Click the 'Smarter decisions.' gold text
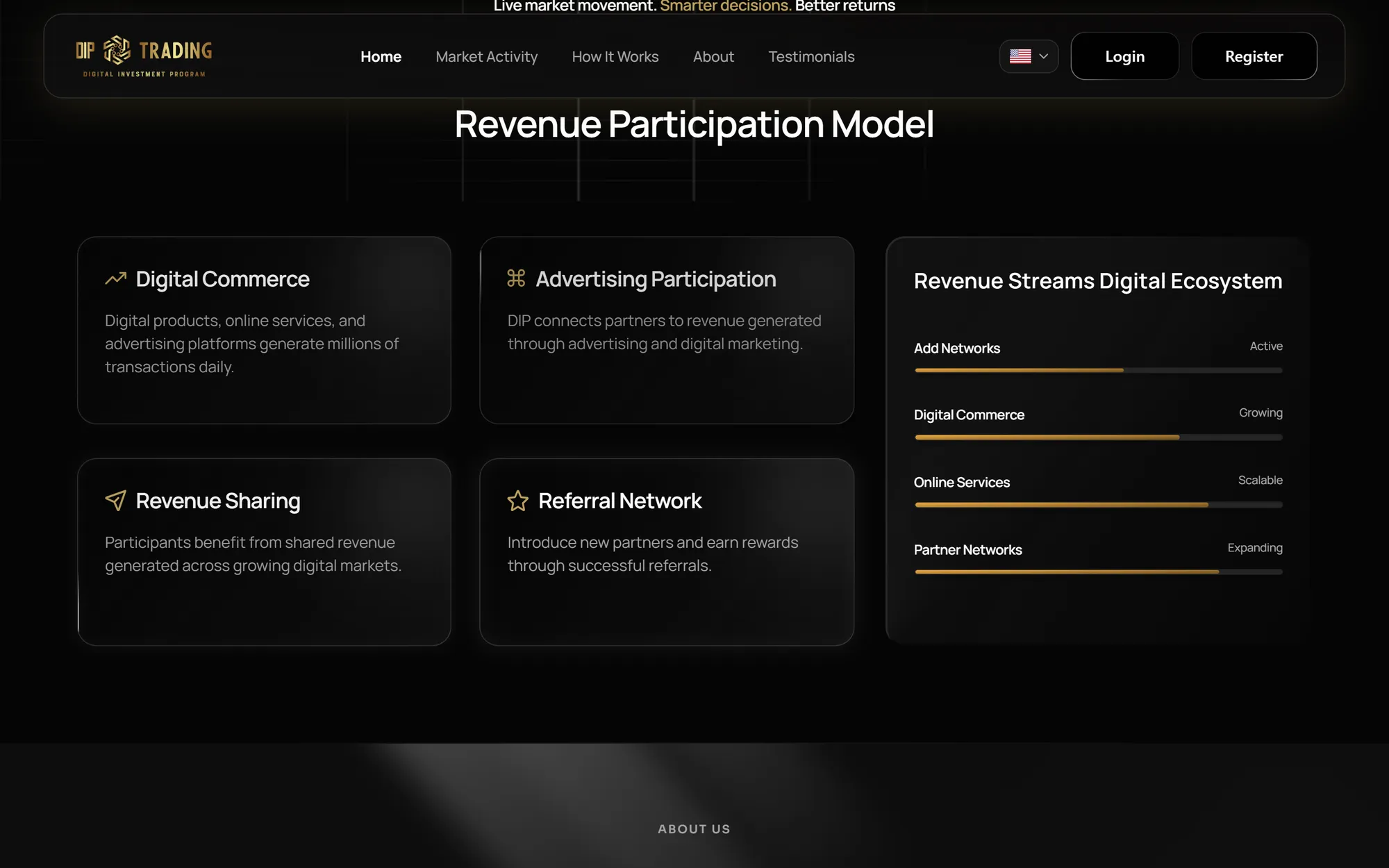Image resolution: width=1389 pixels, height=868 pixels. (726, 6)
